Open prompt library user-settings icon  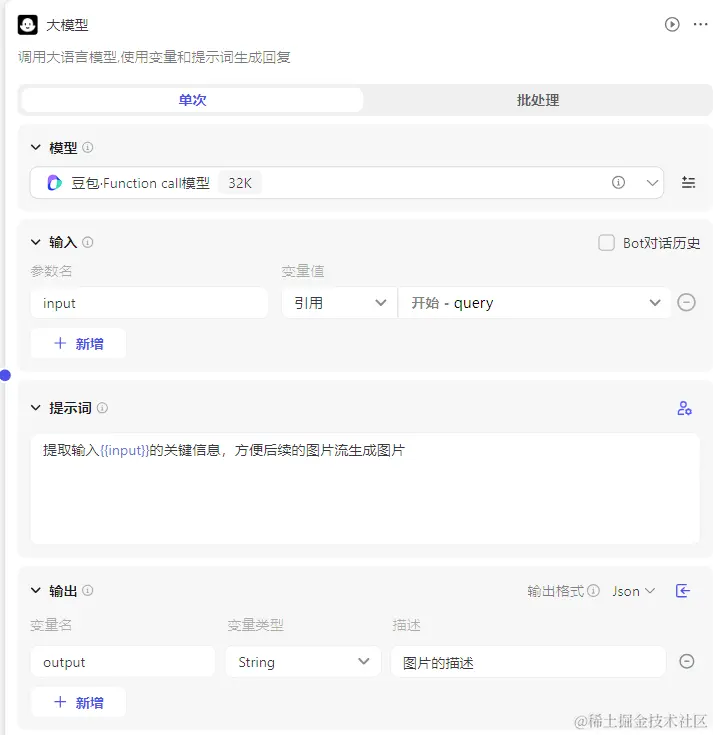click(684, 408)
